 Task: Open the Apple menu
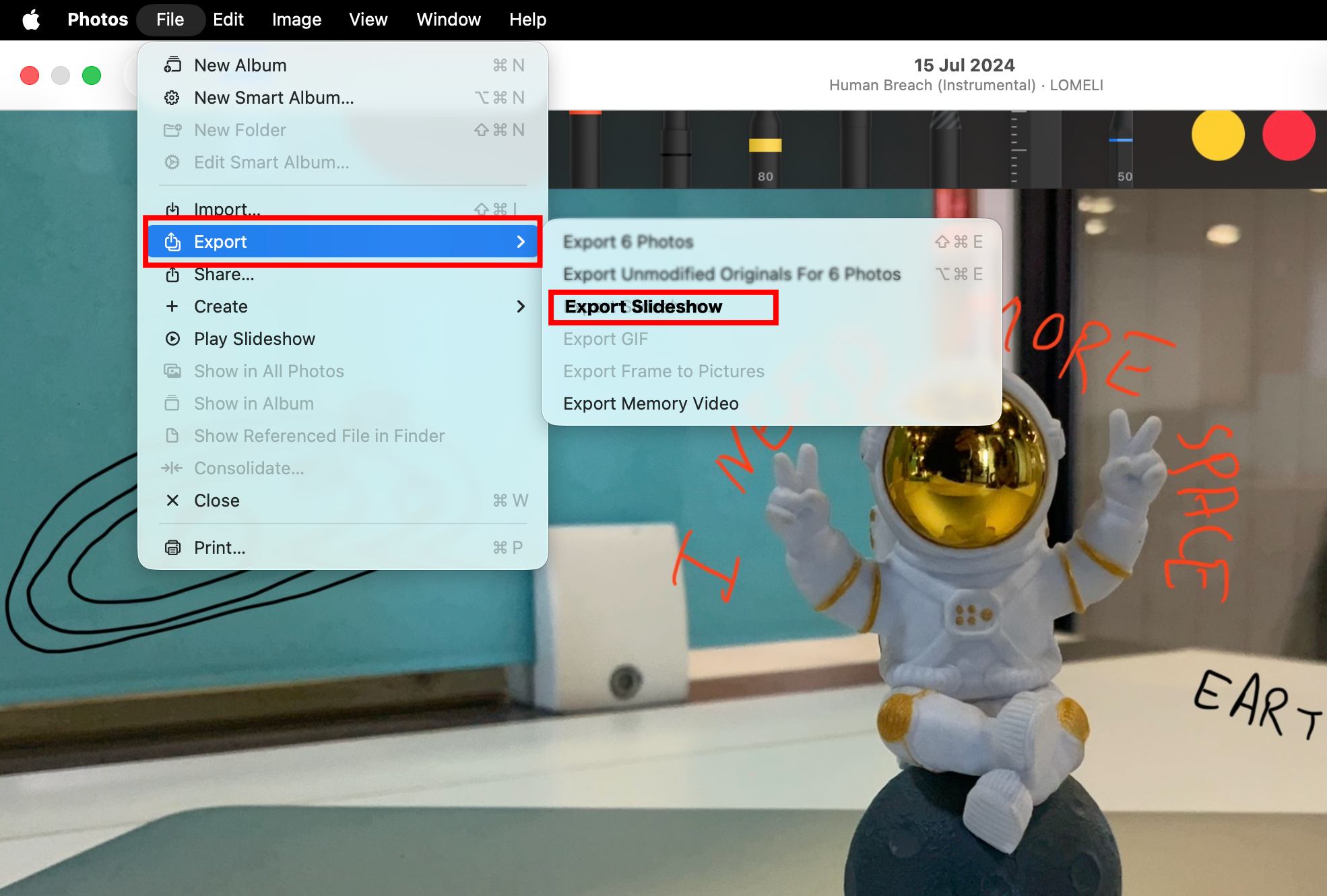coord(31,20)
